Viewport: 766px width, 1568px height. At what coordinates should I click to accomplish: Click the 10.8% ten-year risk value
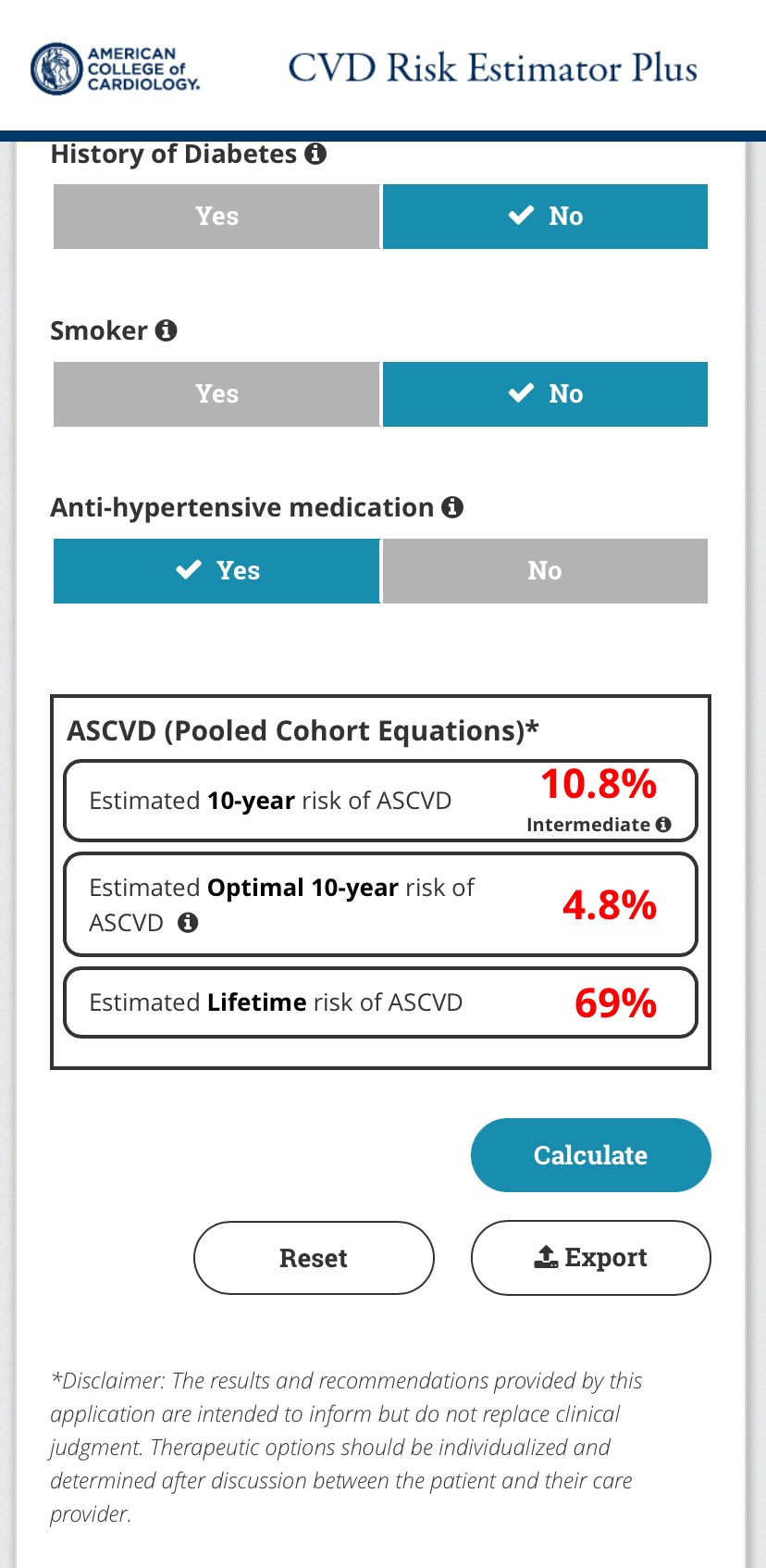coord(599,785)
